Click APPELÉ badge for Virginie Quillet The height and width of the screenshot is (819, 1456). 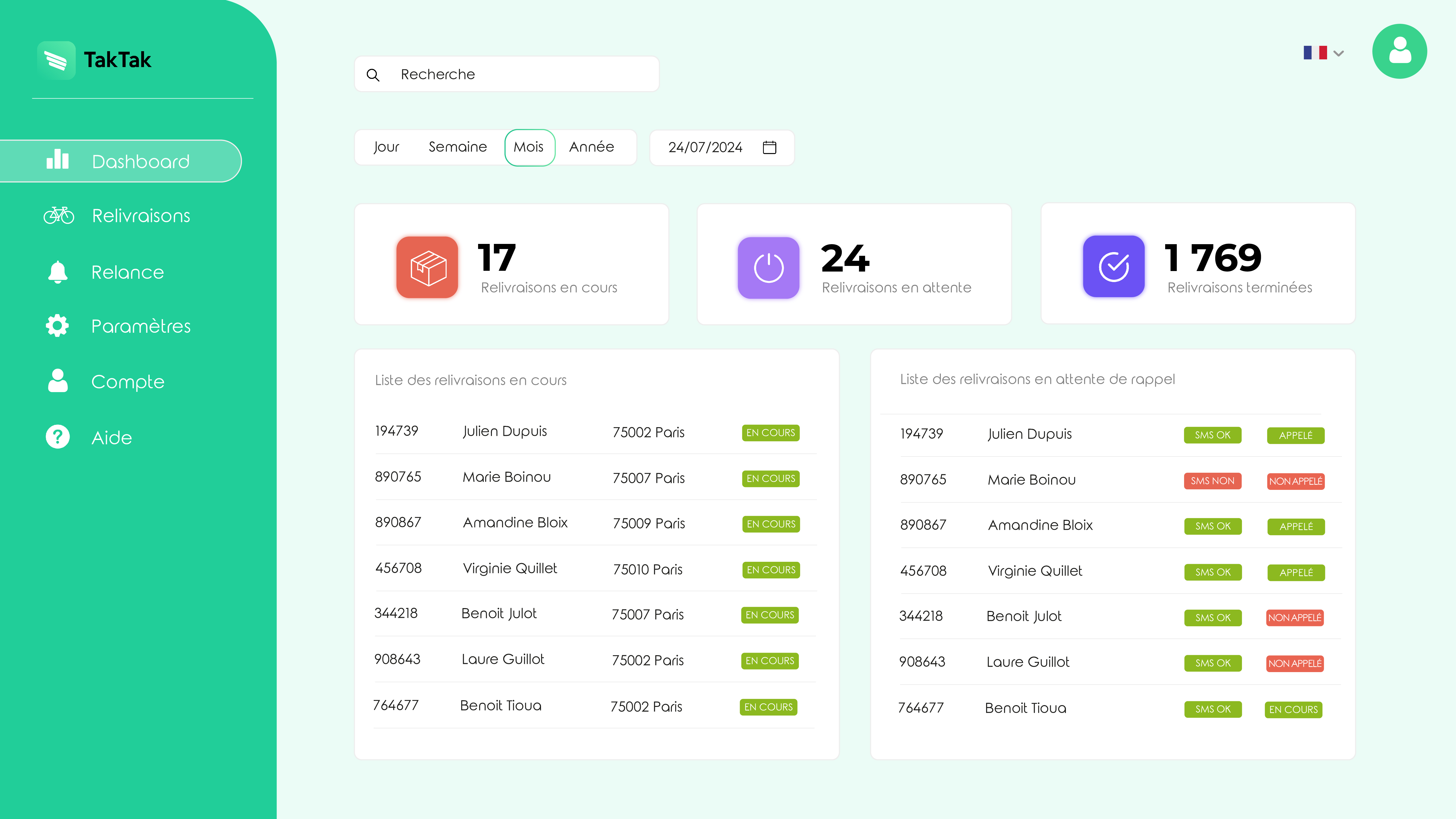(x=1296, y=573)
